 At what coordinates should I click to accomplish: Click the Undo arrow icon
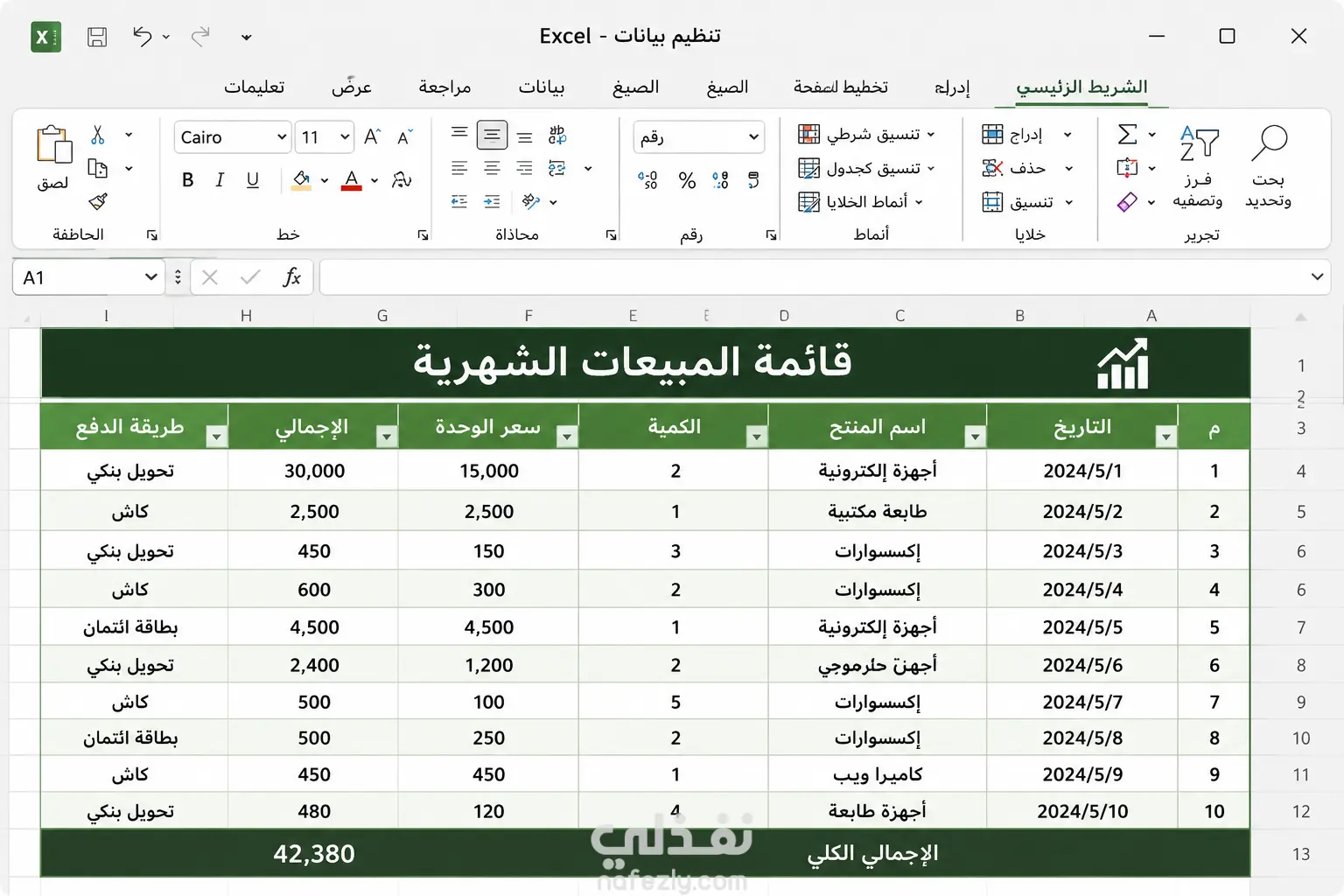tap(142, 36)
